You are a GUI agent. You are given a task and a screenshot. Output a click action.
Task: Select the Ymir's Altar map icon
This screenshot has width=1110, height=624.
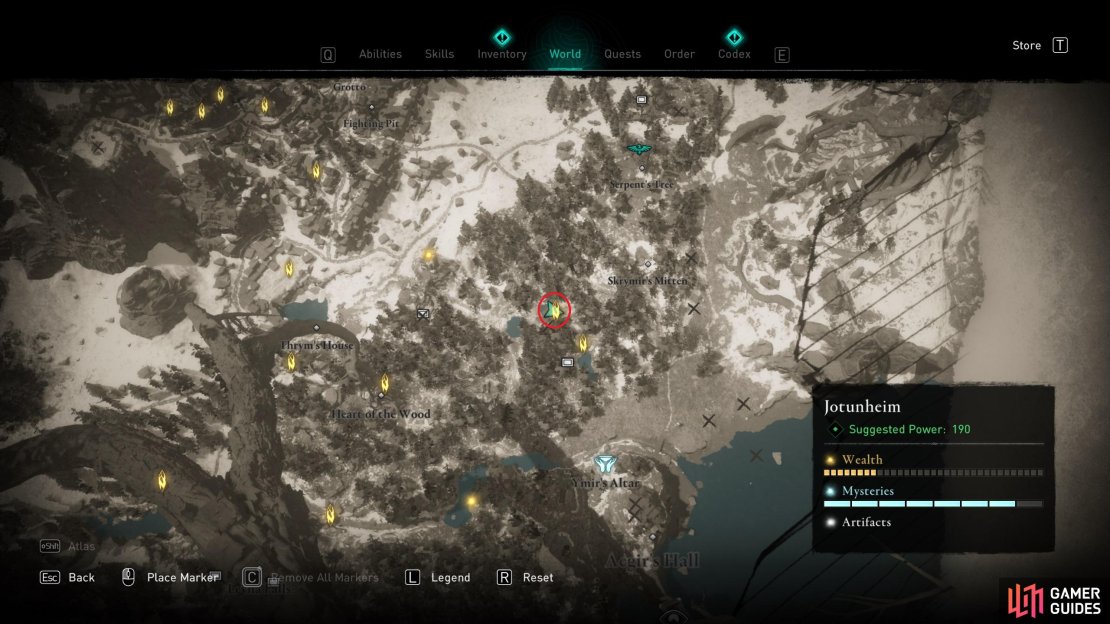coord(605,463)
